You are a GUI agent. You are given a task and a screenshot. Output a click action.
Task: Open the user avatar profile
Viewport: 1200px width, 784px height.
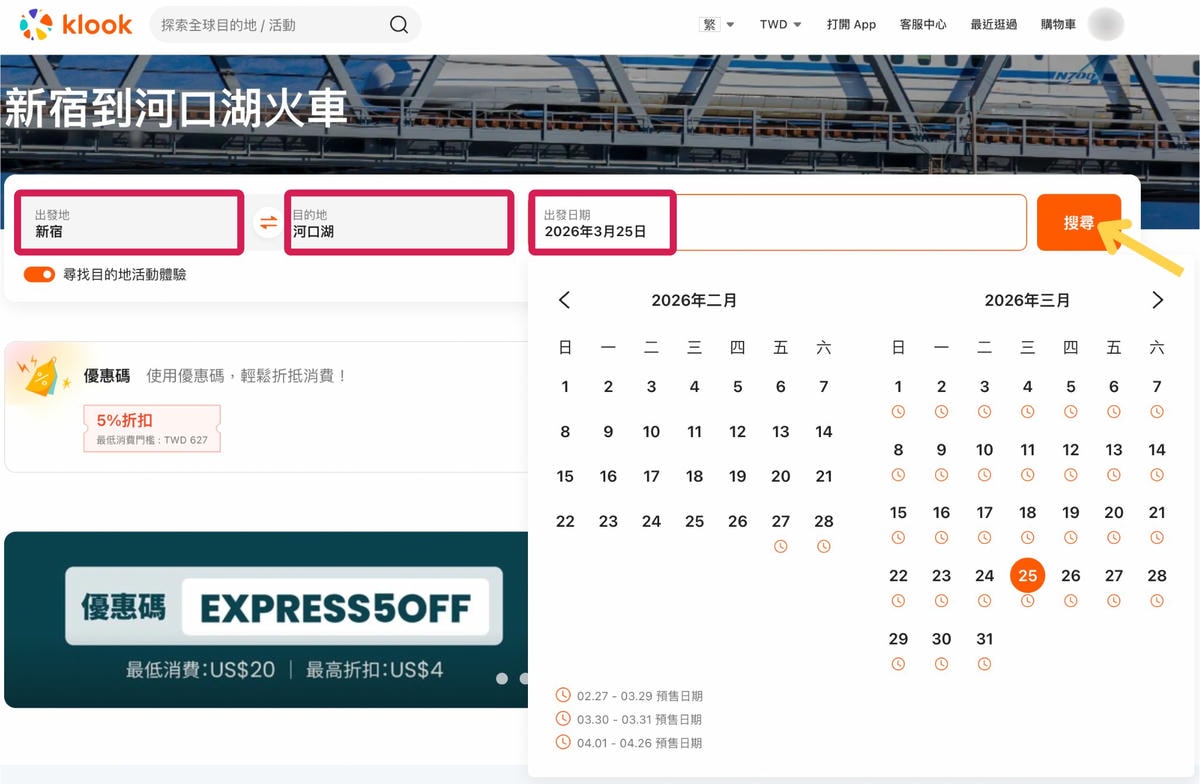coord(1105,25)
